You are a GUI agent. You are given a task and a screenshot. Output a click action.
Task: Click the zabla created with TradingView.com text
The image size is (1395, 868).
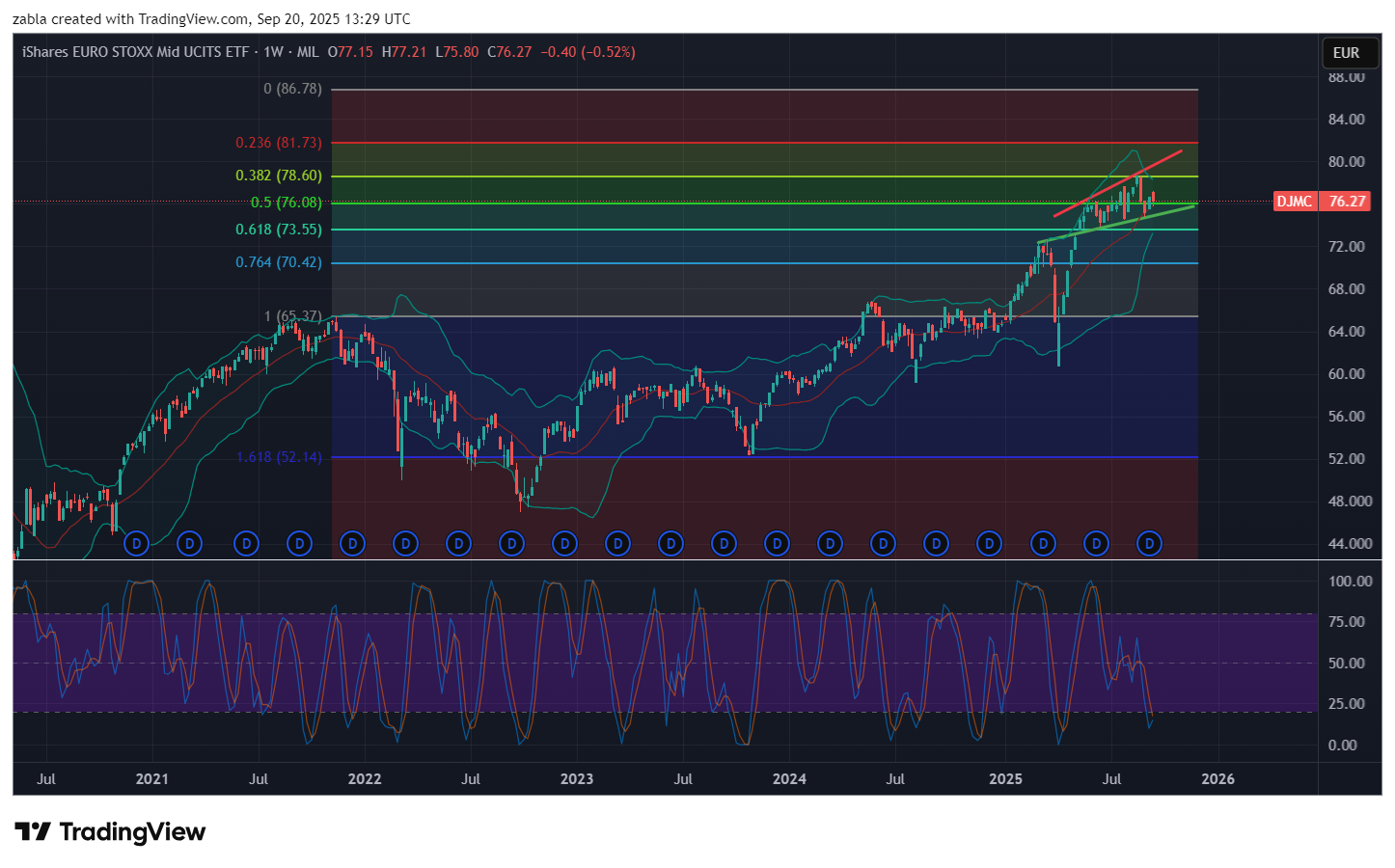click(x=211, y=19)
